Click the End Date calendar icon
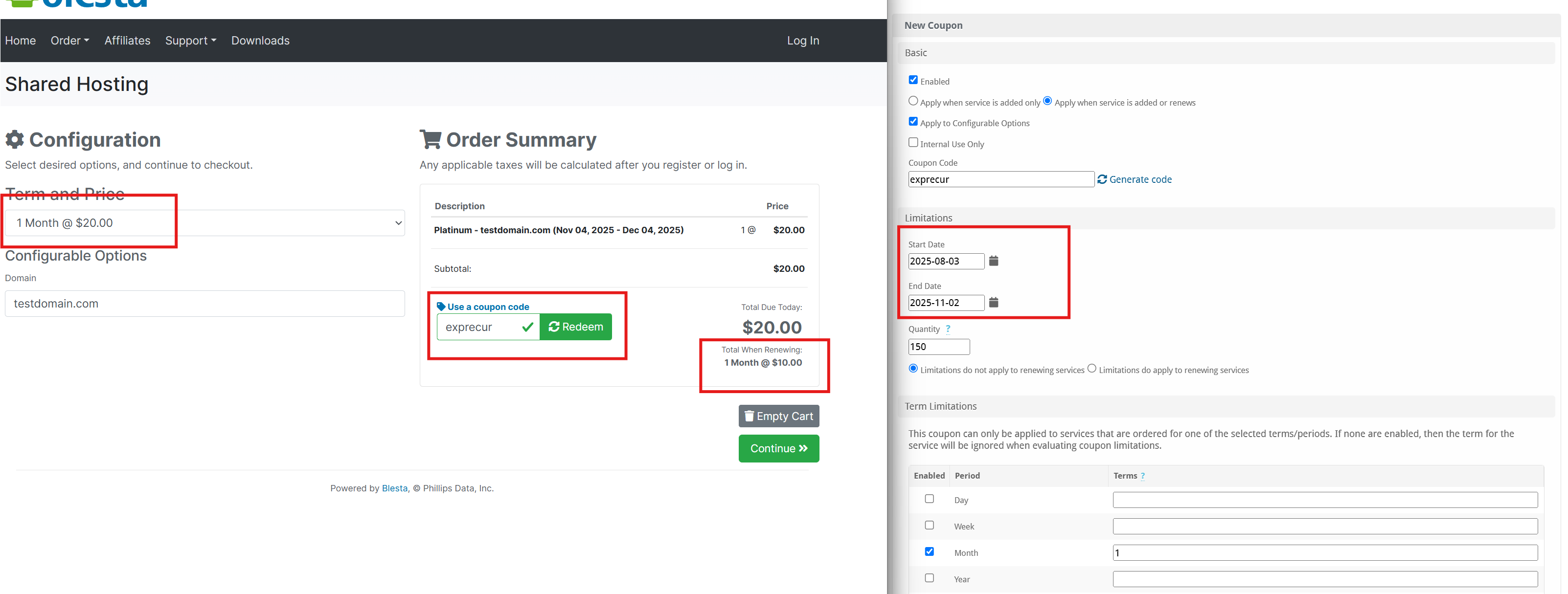Image resolution: width=1568 pixels, height=594 pixels. 993,302
